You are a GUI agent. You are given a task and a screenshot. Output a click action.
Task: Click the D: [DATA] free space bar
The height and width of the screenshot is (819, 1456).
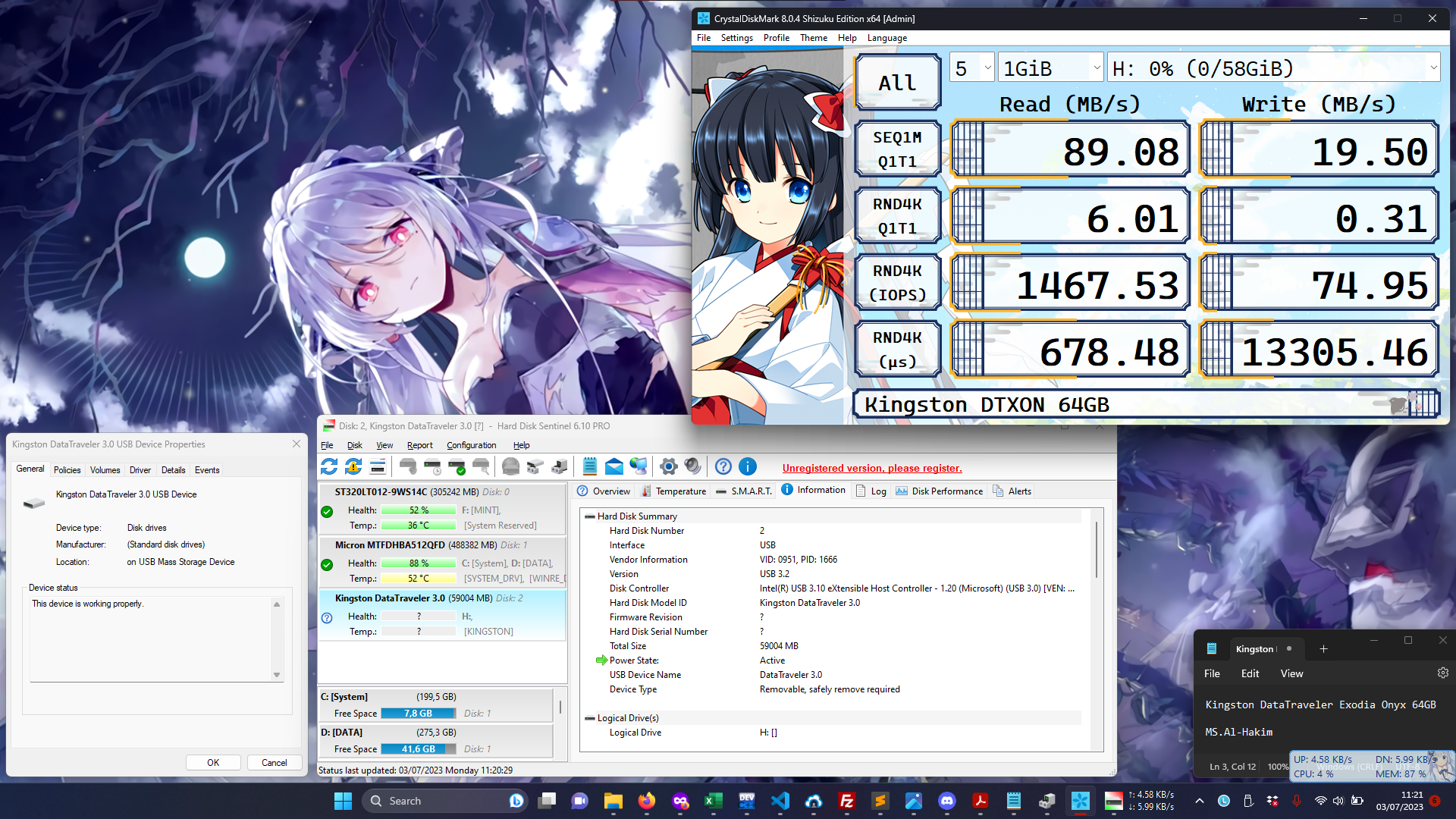(419, 749)
